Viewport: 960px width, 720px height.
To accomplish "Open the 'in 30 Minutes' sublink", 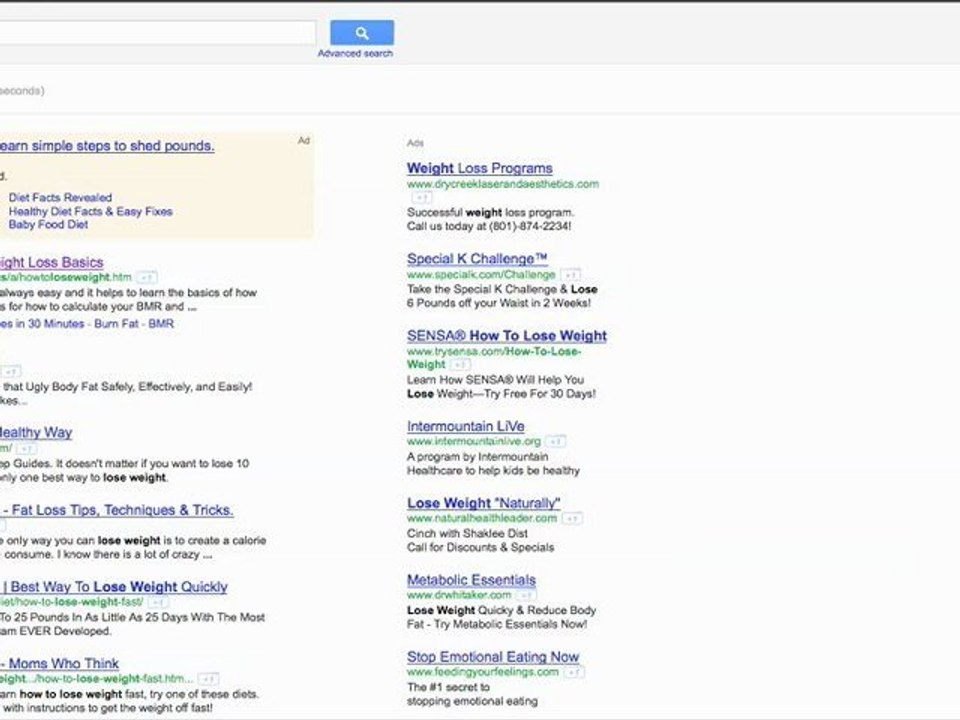I will click(42, 323).
